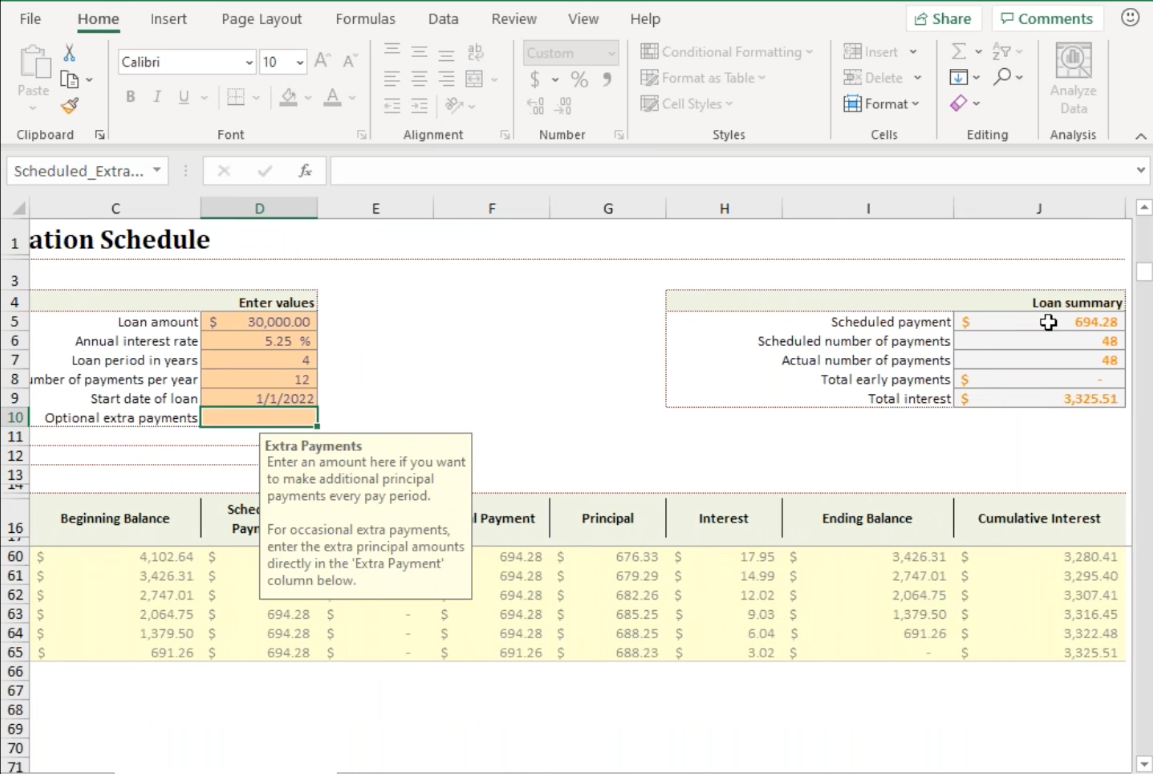Viewport: 1153px width, 774px height.
Task: Select the Cut (scissors) icon
Action: coord(68,51)
